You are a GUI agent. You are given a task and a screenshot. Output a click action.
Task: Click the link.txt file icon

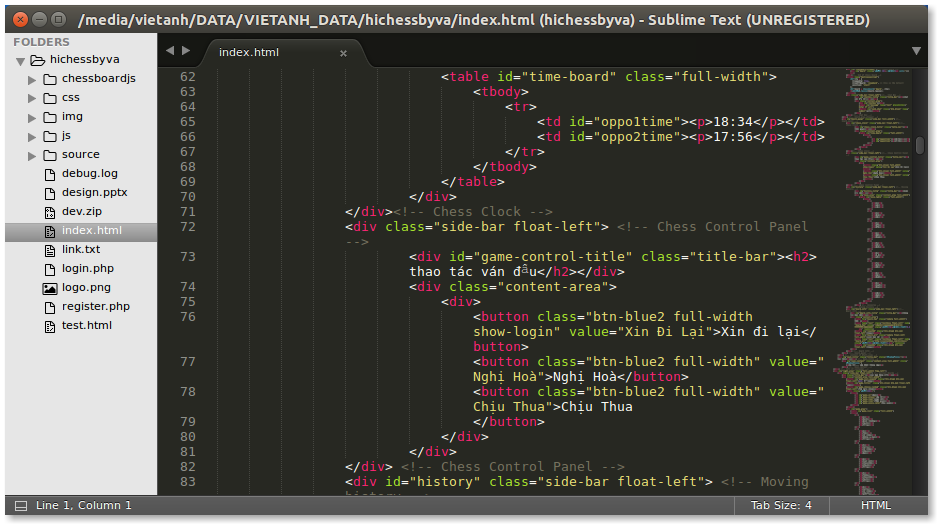[x=50, y=250]
